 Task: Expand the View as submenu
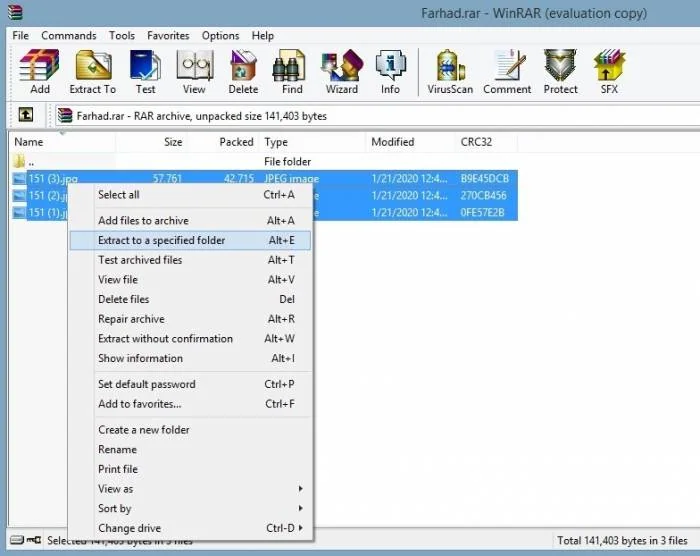pyautogui.click(x=191, y=489)
